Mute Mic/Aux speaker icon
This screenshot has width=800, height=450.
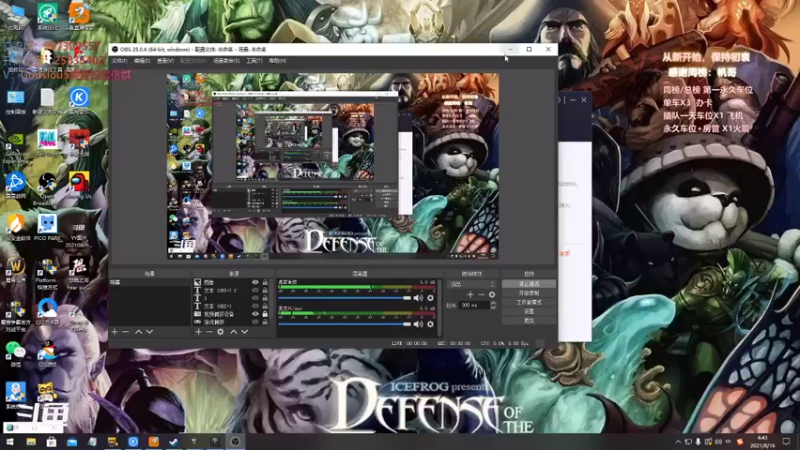(x=418, y=324)
